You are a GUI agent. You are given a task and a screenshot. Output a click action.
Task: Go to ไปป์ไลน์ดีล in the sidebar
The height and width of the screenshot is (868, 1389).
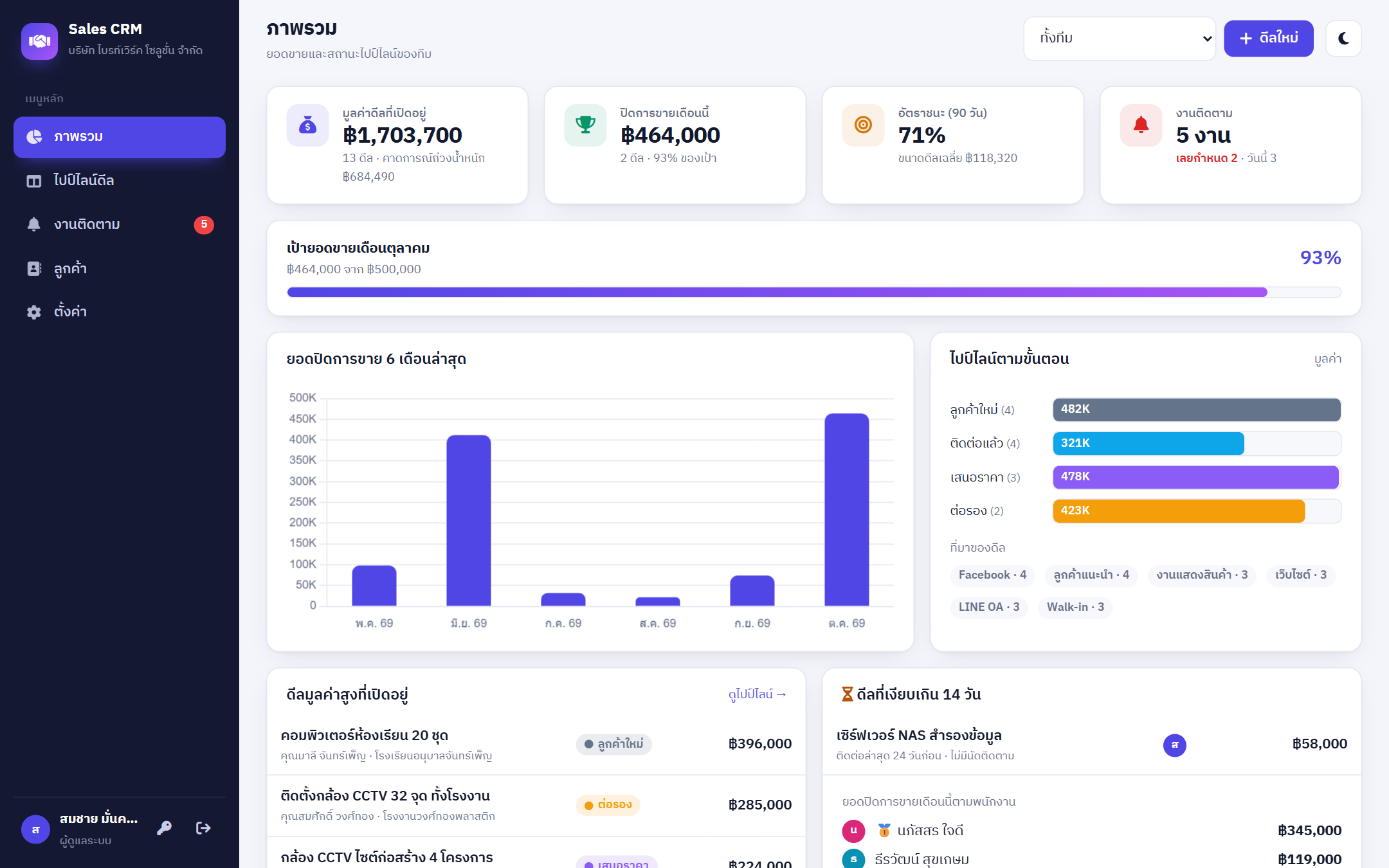tap(120, 181)
